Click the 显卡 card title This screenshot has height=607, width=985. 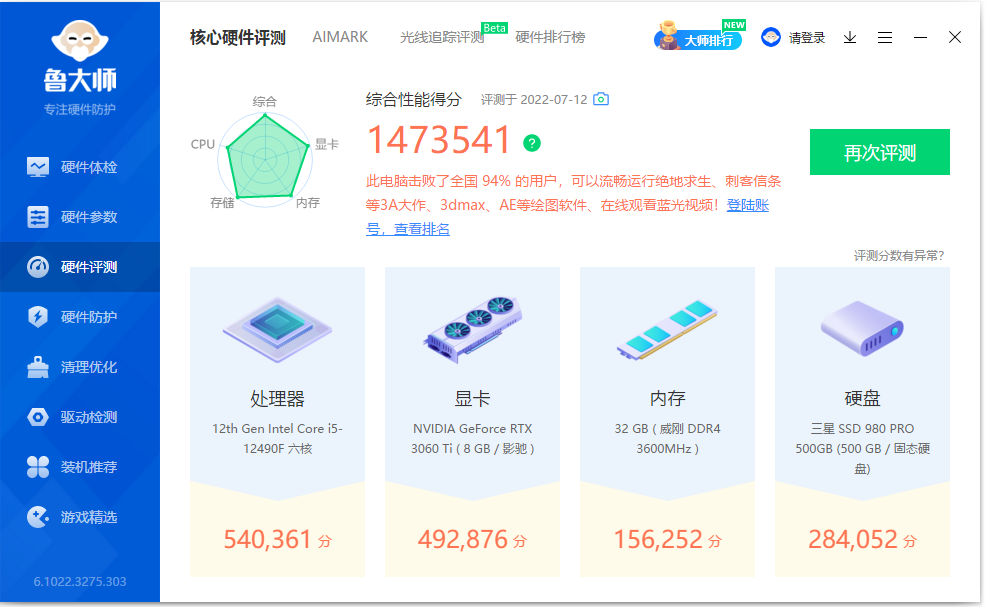pyautogui.click(x=472, y=398)
